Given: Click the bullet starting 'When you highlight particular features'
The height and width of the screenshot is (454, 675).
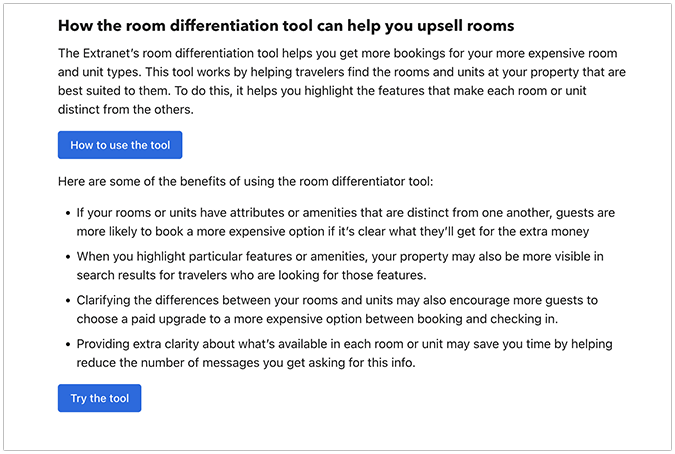Looking at the screenshot, I should pos(340,266).
